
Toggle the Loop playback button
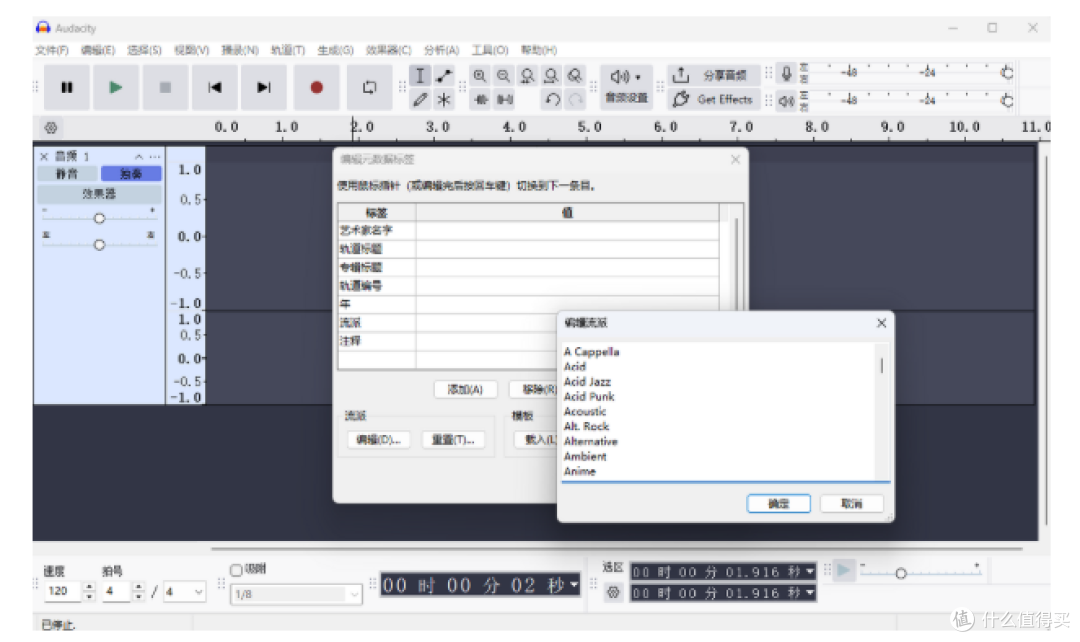point(370,87)
